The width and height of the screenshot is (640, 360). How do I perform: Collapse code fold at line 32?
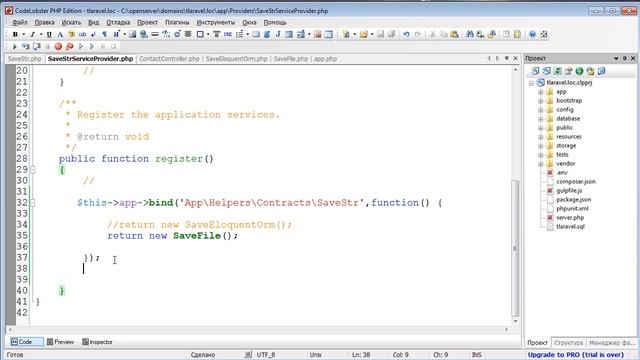pos(33,202)
